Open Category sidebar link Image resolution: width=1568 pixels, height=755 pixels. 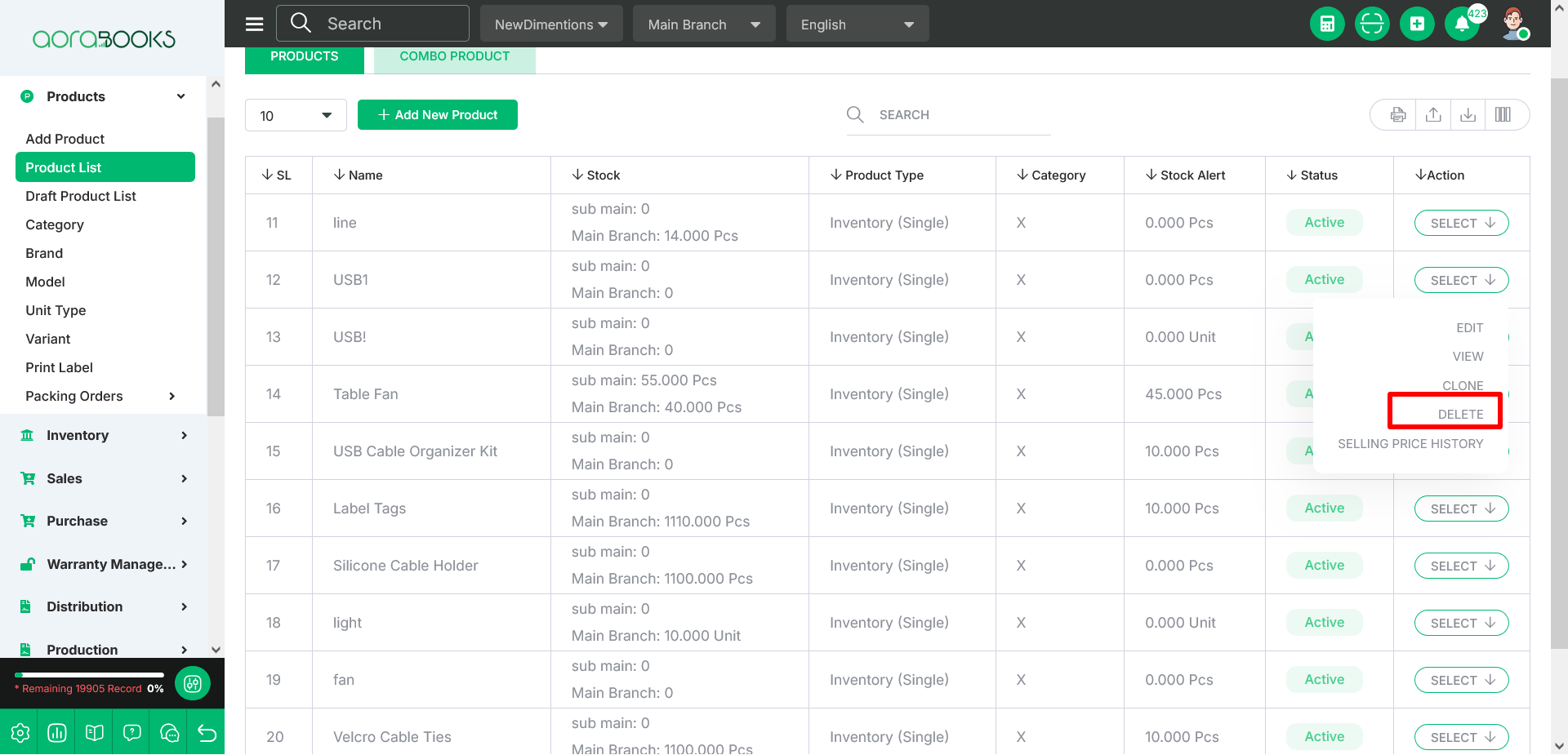(x=55, y=224)
